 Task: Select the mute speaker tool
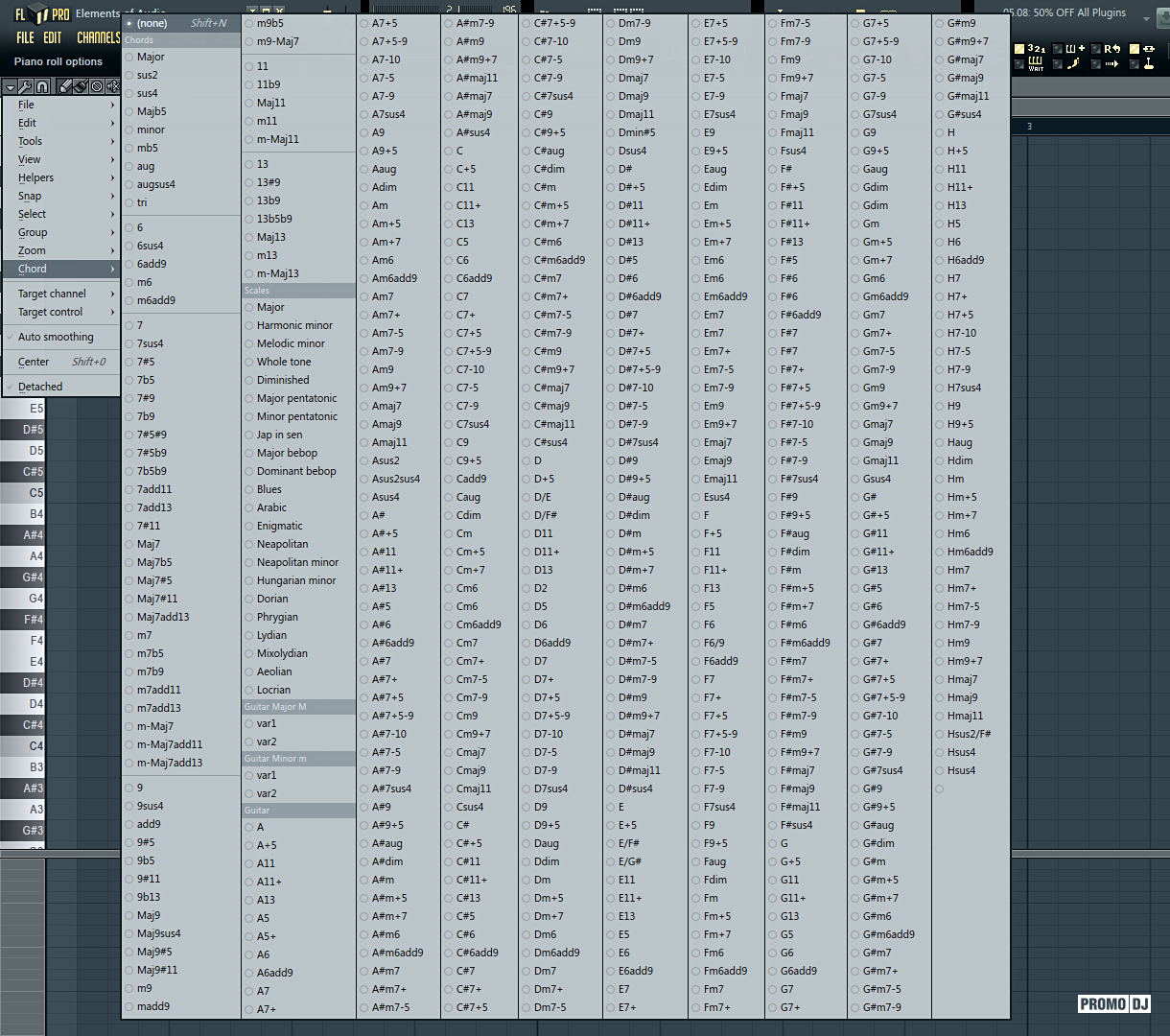point(112,86)
